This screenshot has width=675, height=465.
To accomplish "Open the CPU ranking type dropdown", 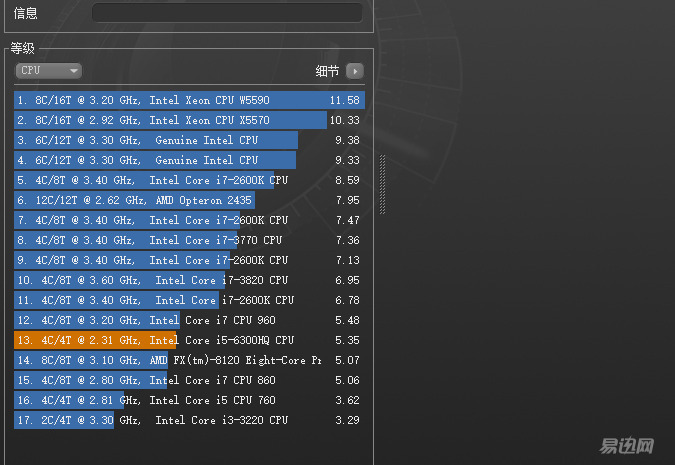I will [x=48, y=71].
